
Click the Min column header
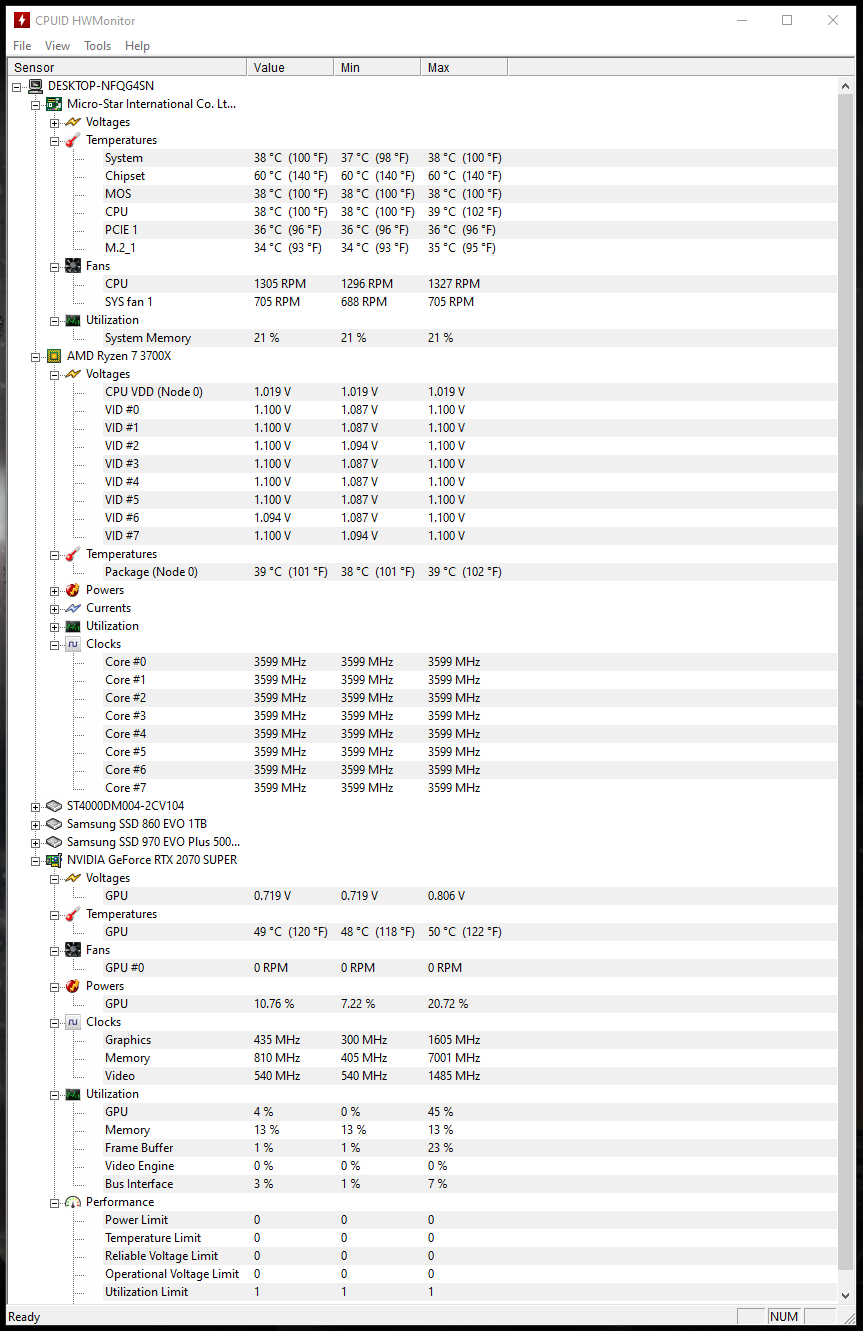tap(377, 68)
